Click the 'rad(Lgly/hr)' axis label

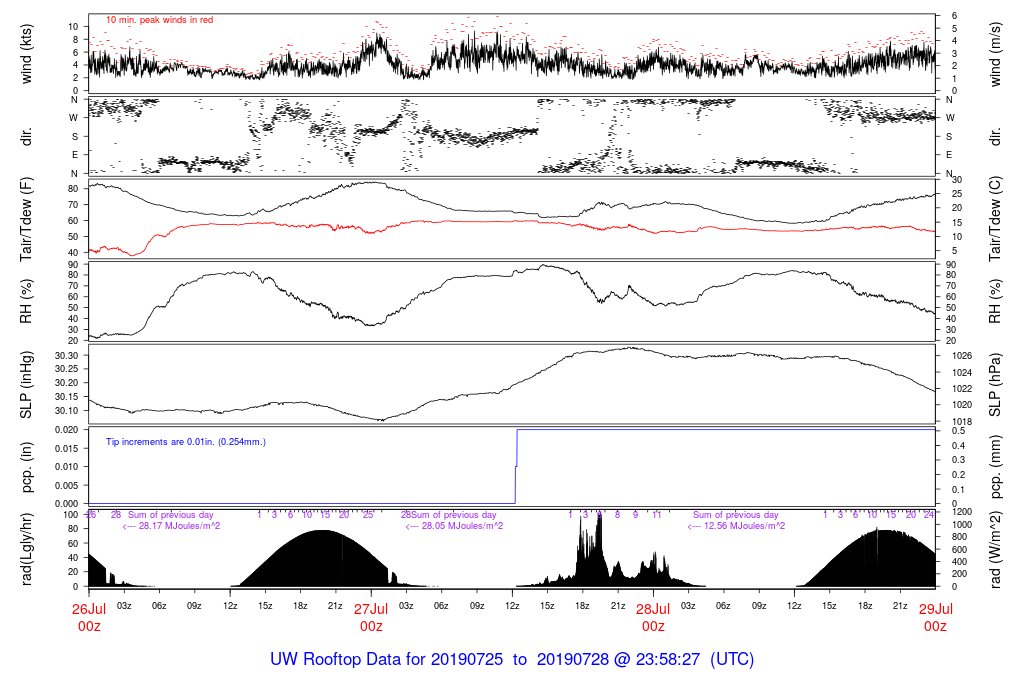26,549
